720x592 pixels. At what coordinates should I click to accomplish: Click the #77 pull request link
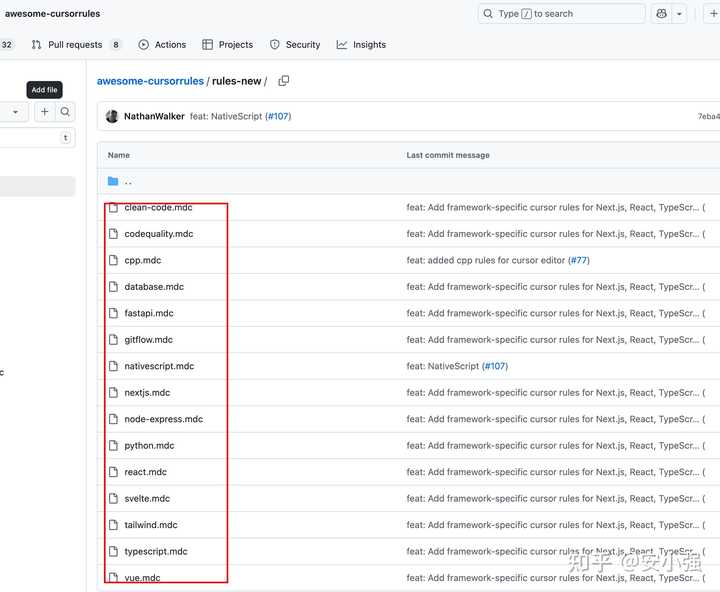tap(578, 260)
